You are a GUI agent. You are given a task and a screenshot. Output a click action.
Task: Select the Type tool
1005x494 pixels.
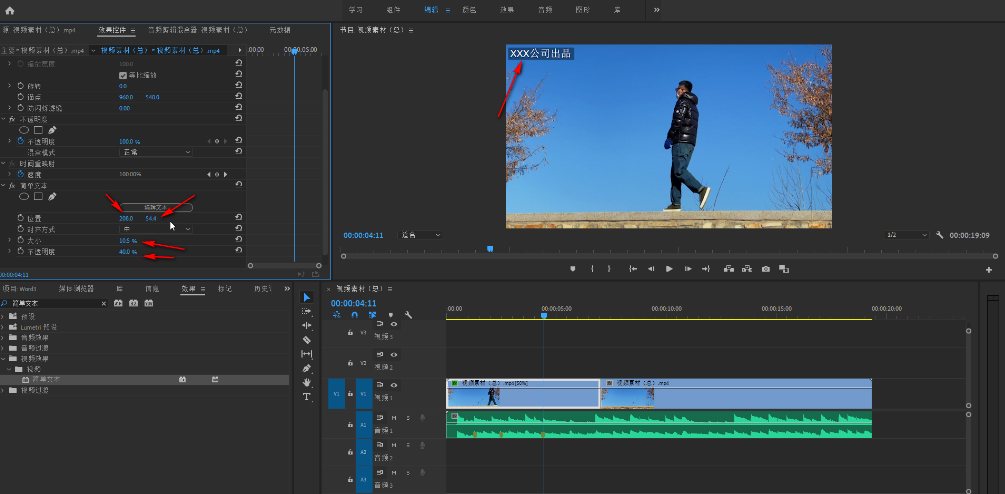[x=306, y=396]
